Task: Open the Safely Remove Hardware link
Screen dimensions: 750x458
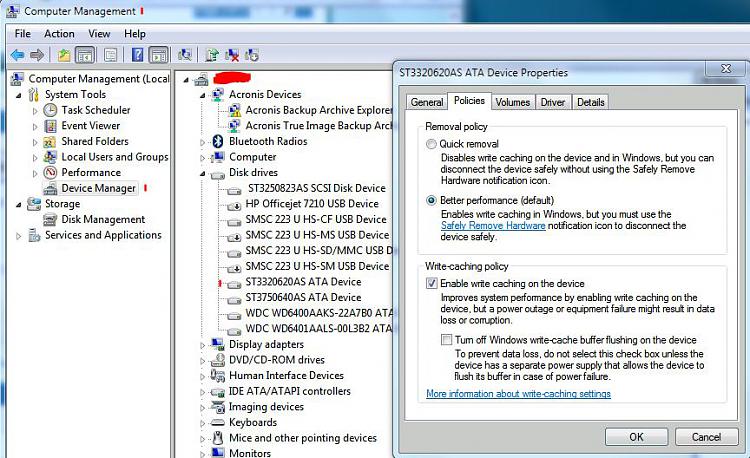Action: pyautogui.click(x=493, y=226)
